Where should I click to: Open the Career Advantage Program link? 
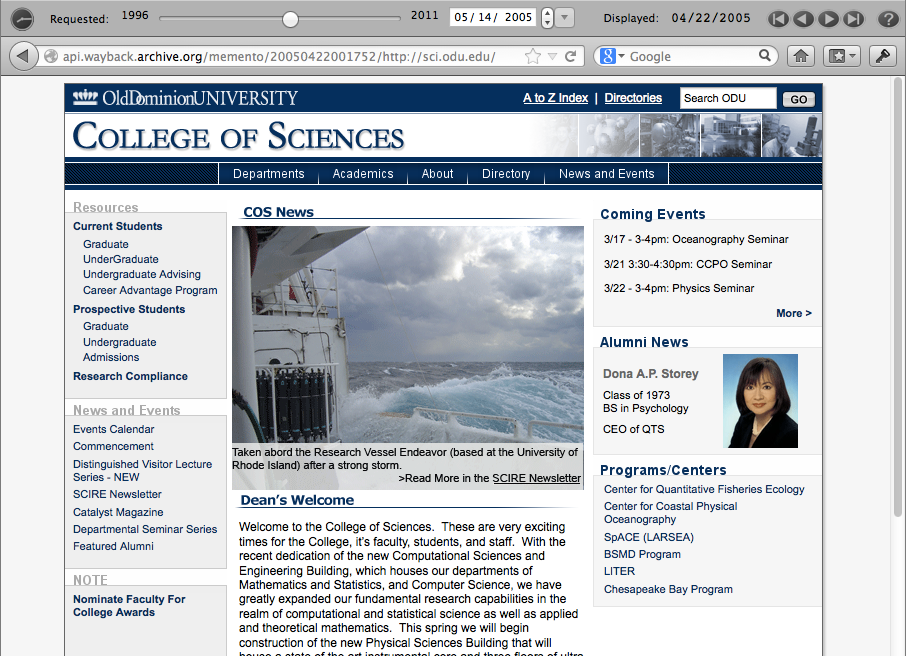pyautogui.click(x=150, y=290)
